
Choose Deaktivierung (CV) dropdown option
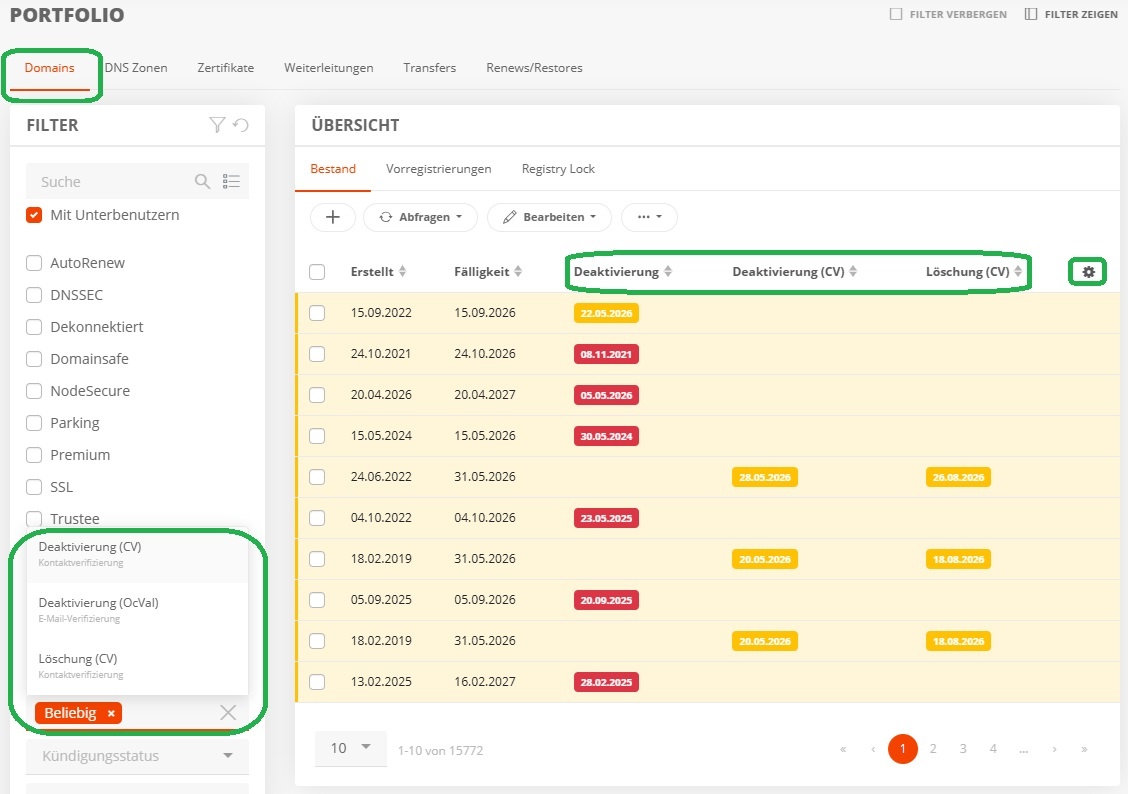(x=137, y=554)
